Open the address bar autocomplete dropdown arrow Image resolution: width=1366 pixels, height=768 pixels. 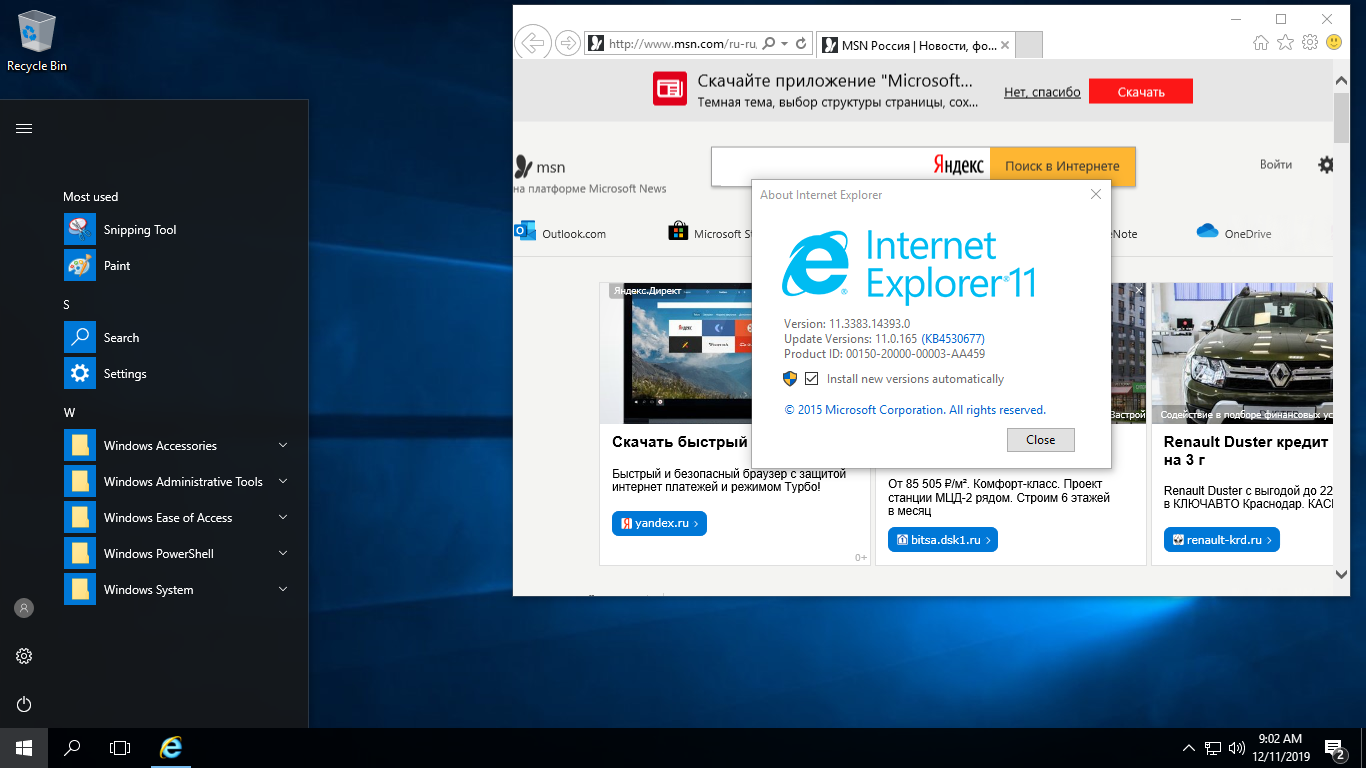tap(785, 44)
